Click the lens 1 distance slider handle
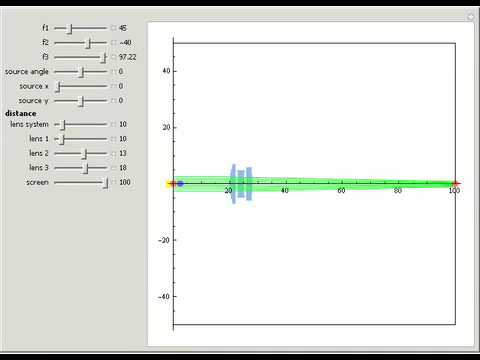480x360 pixels. coord(61,139)
